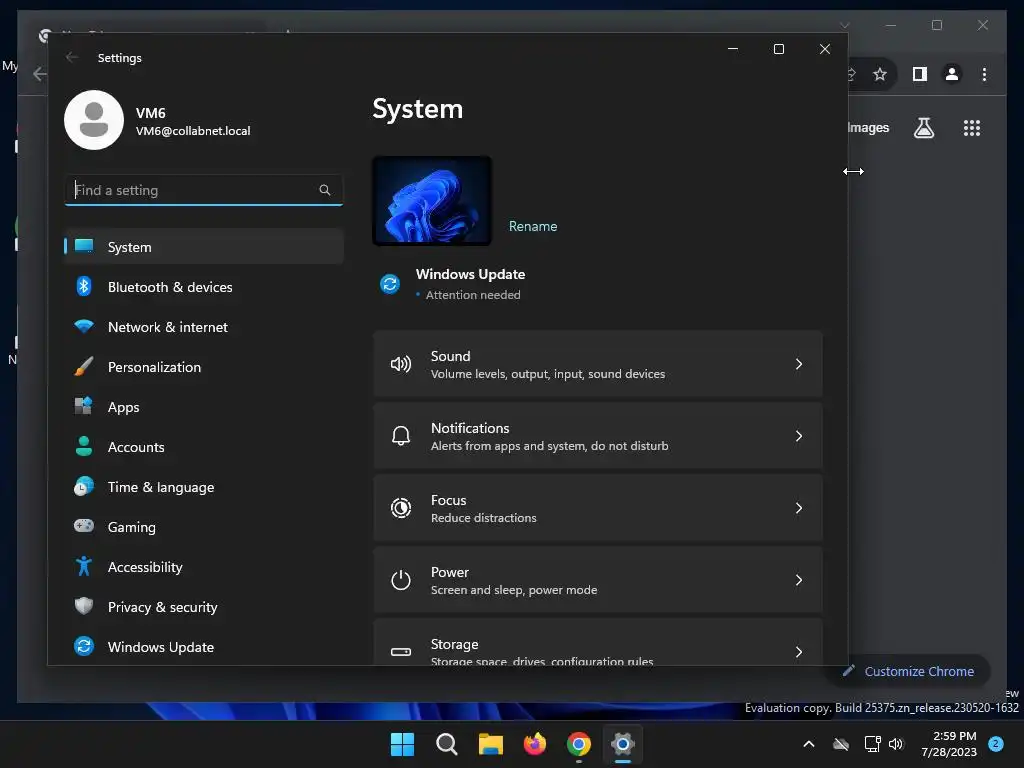This screenshot has height=768, width=1024.
Task: Bookmark this page with Chrome's star icon
Action: [x=880, y=74]
